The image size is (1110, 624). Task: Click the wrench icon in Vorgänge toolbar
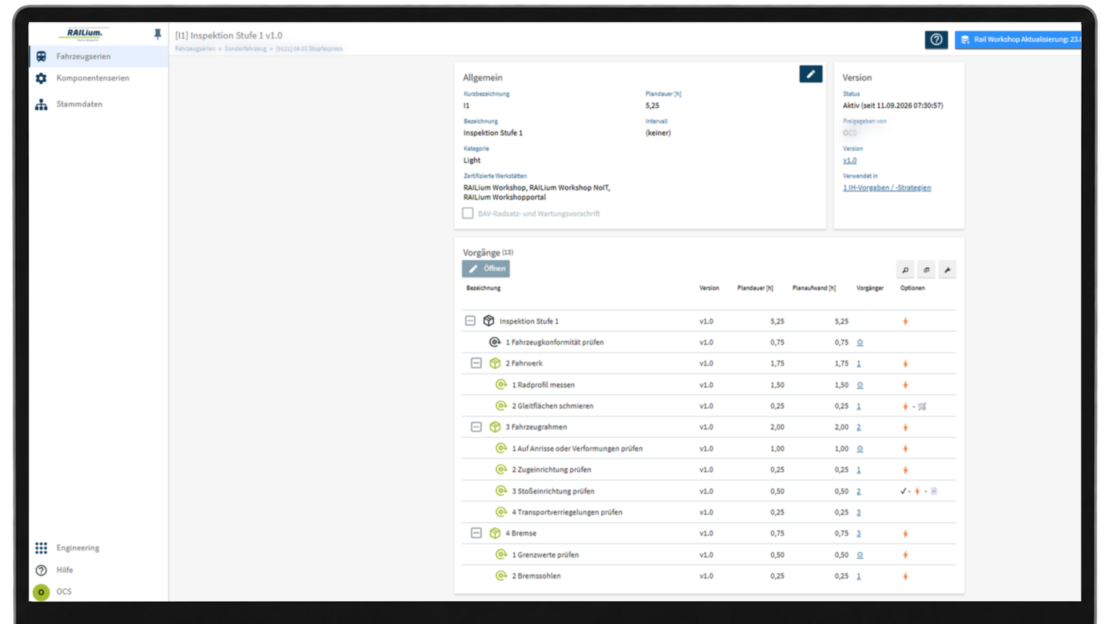point(947,270)
